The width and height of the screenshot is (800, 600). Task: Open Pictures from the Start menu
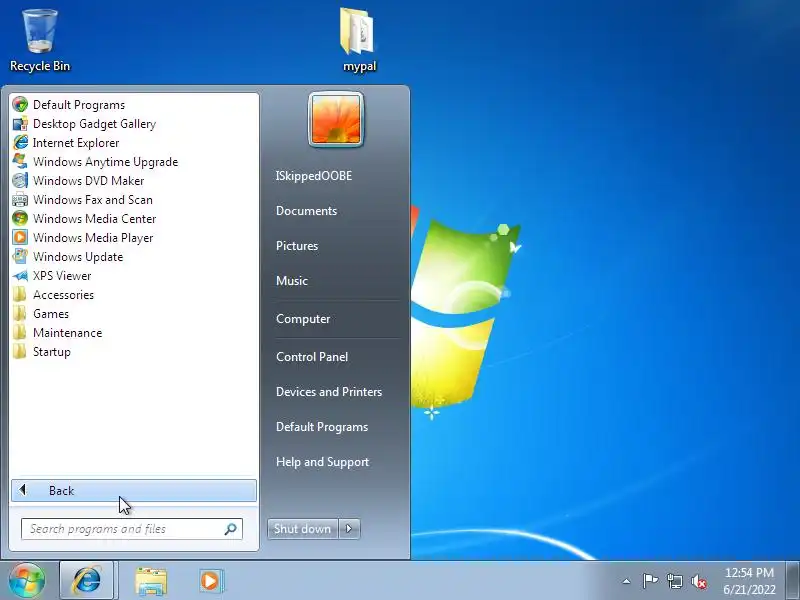click(297, 246)
